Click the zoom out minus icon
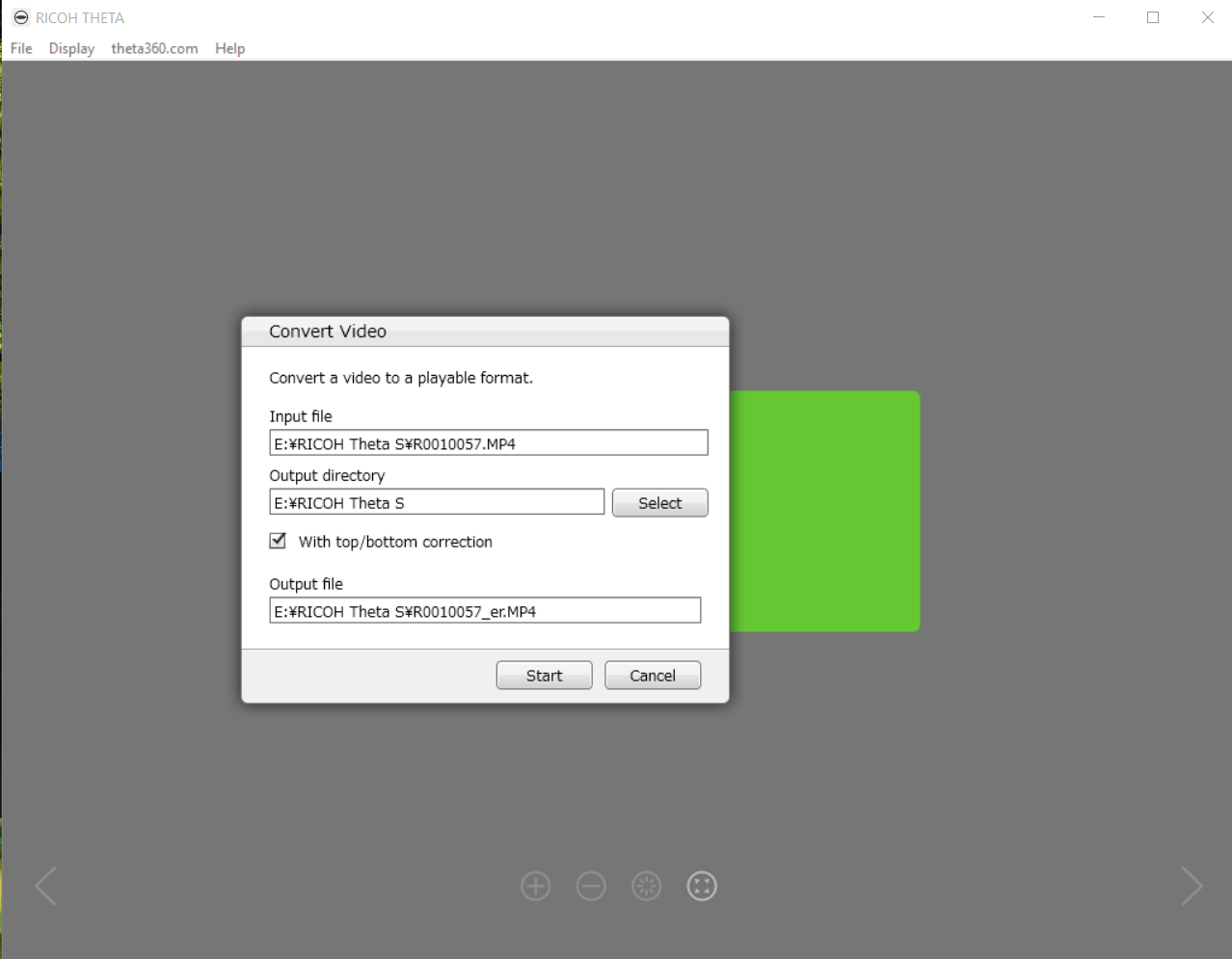This screenshot has width=1232, height=959. [591, 886]
